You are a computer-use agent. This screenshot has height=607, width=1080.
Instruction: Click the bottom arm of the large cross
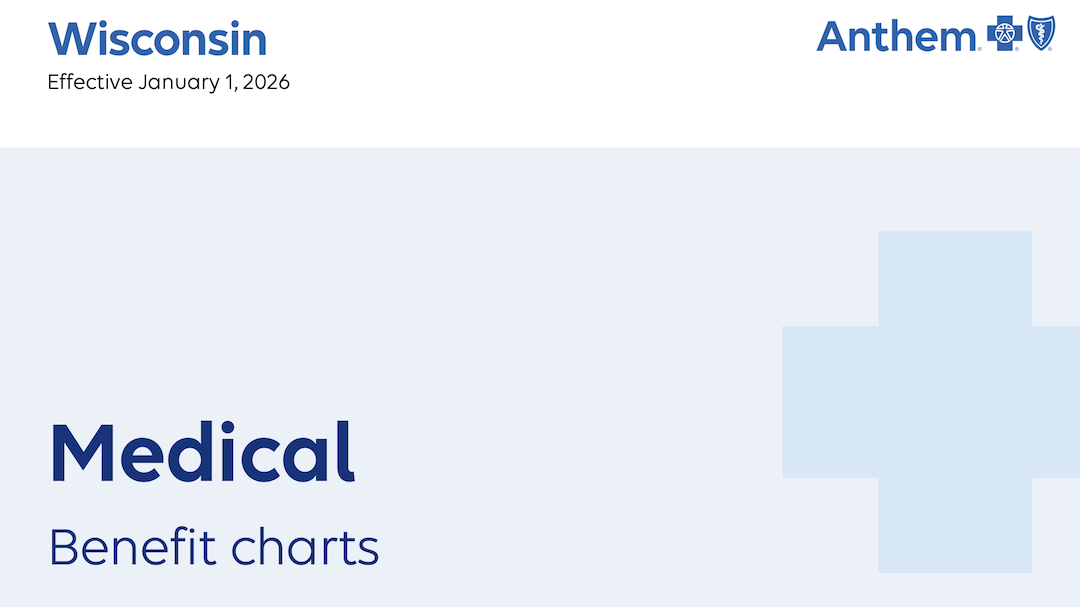(955, 525)
